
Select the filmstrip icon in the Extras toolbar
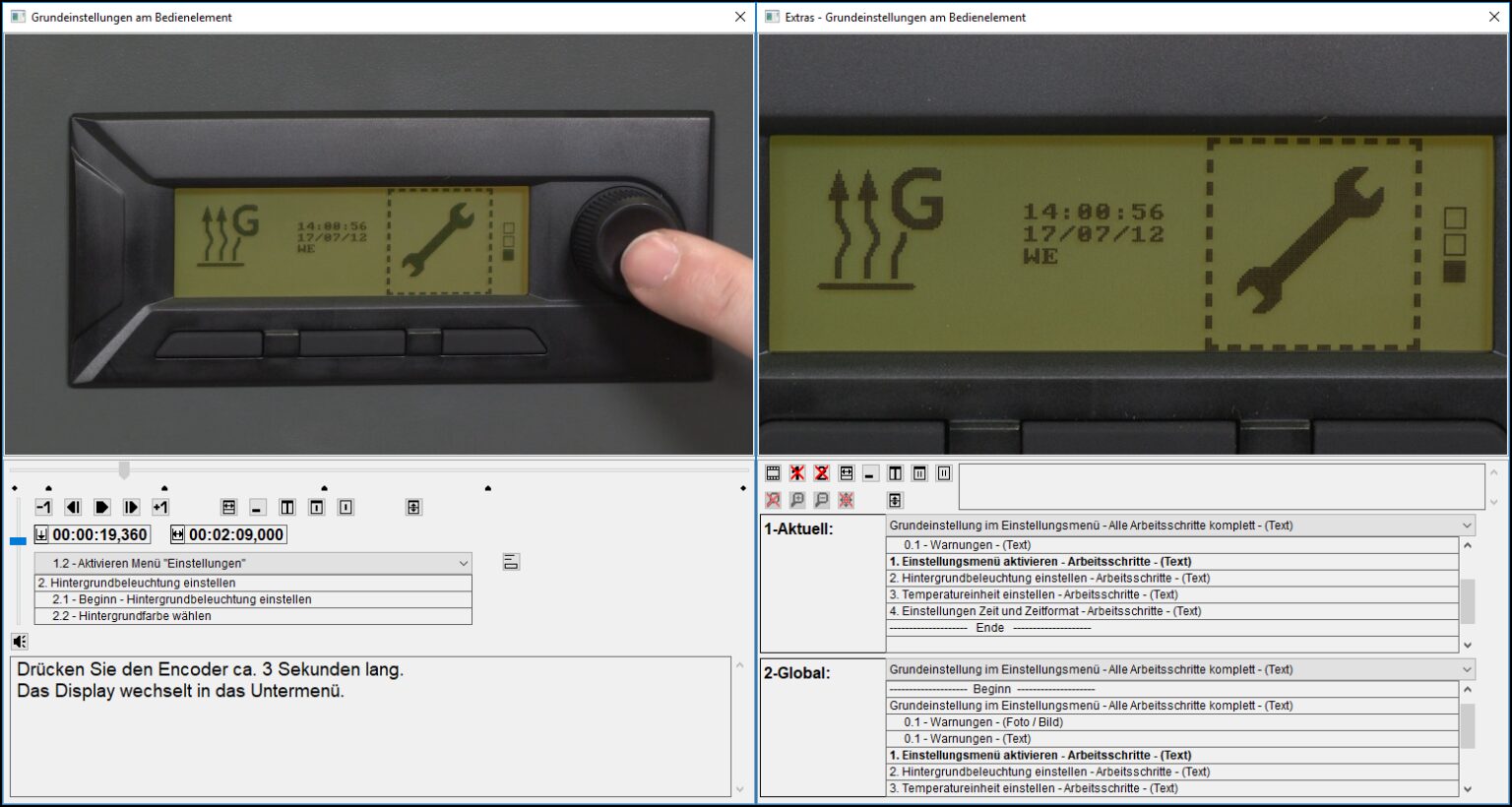click(x=773, y=473)
